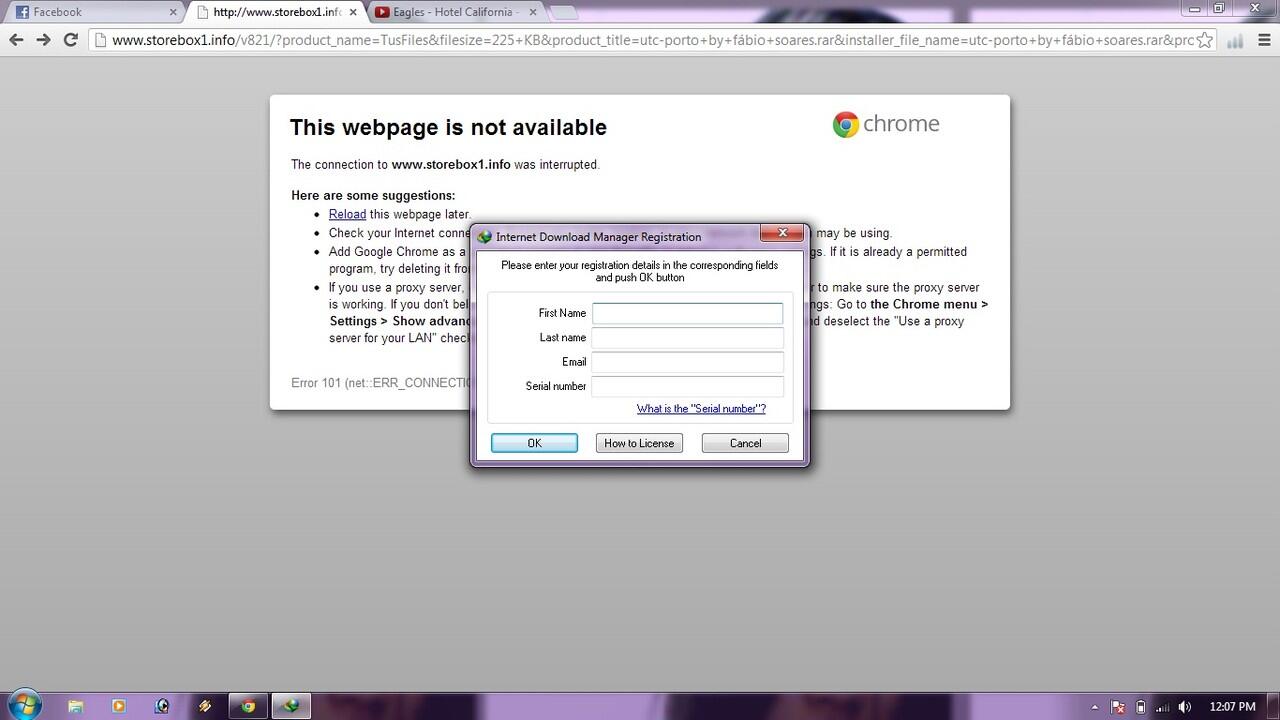Confirm registration with the OK button
Viewport: 1280px width, 720px height.
point(534,443)
